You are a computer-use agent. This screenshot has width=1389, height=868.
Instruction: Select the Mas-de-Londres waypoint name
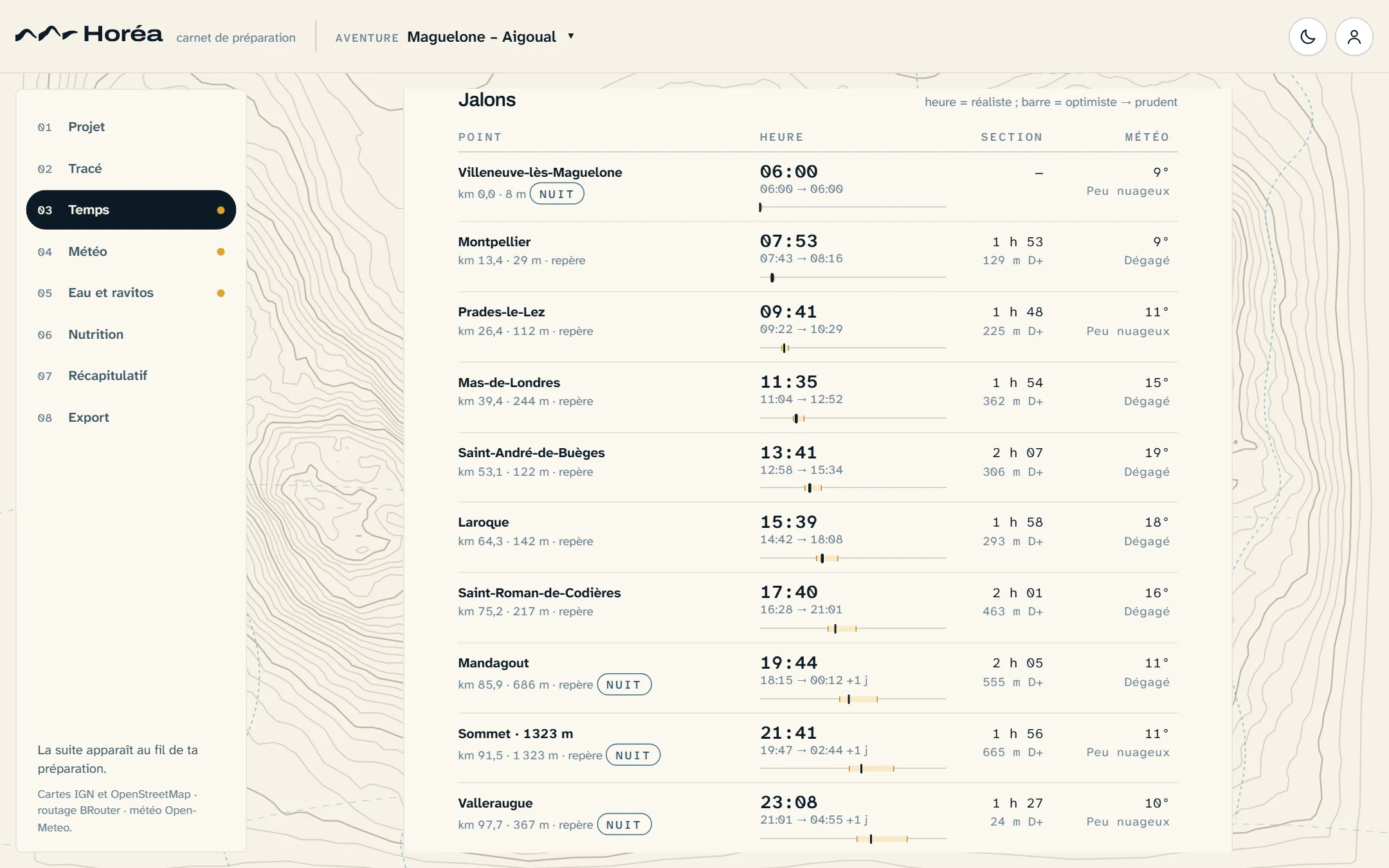(x=509, y=383)
